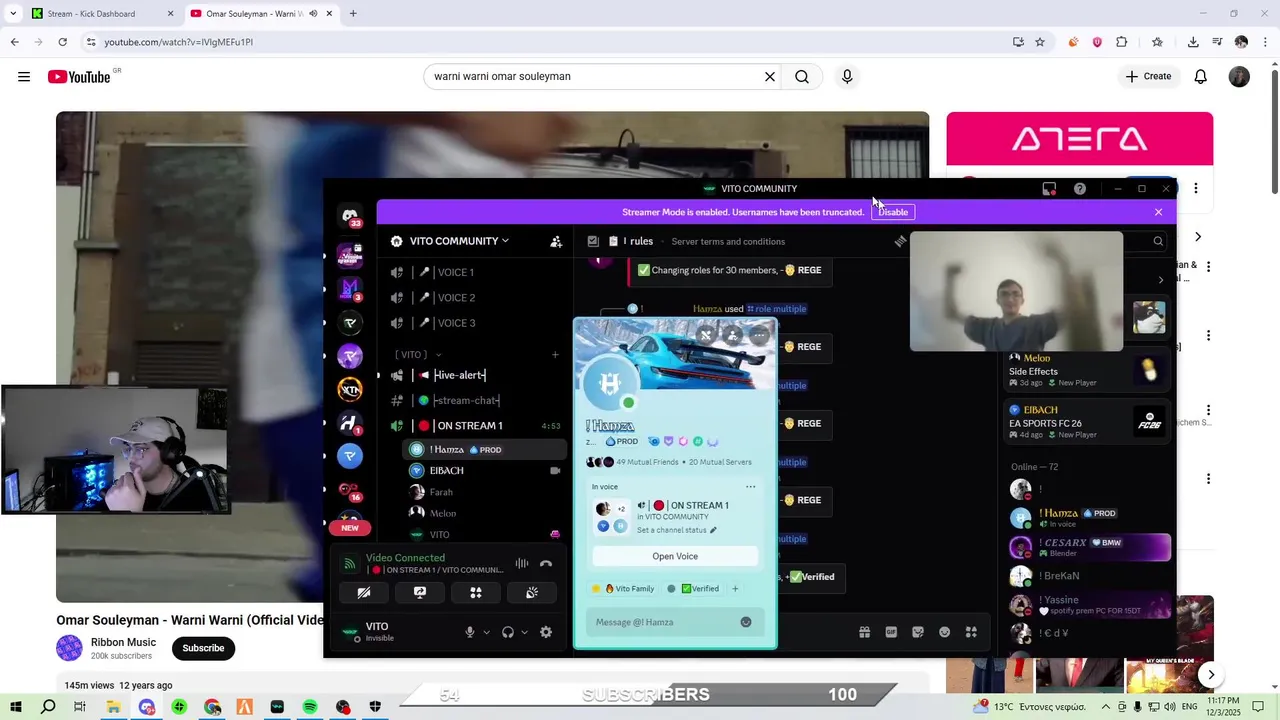The height and width of the screenshot is (720, 1280).
Task: Open a new Chrome tab
Action: [353, 14]
